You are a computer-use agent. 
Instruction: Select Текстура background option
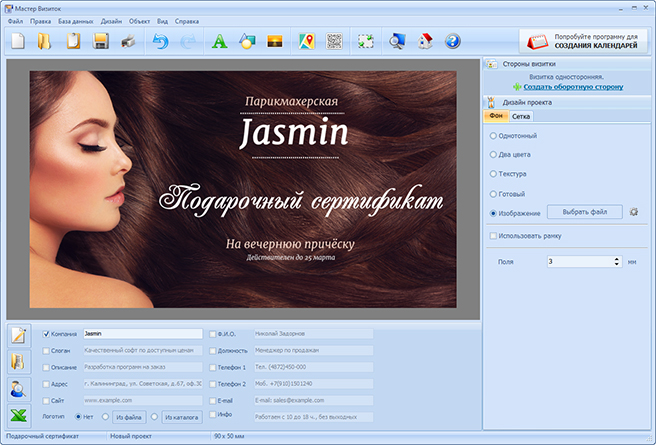[x=493, y=174]
